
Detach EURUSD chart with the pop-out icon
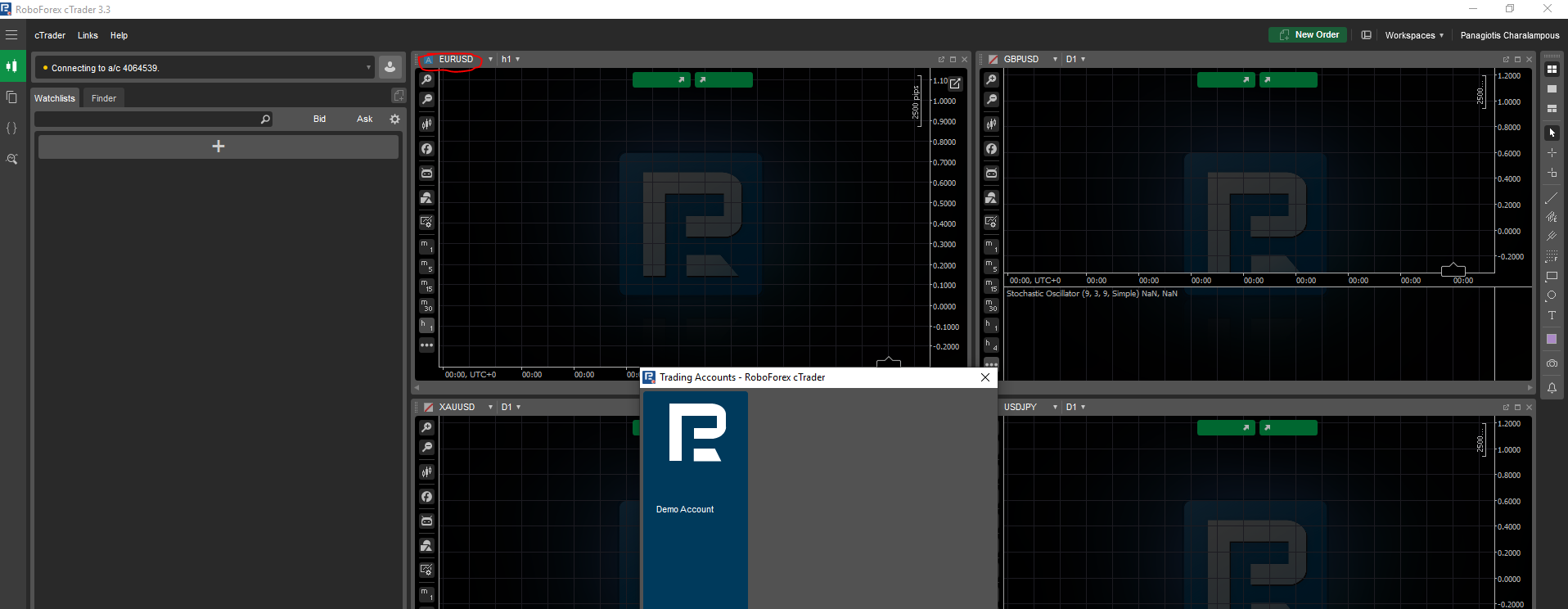point(941,59)
